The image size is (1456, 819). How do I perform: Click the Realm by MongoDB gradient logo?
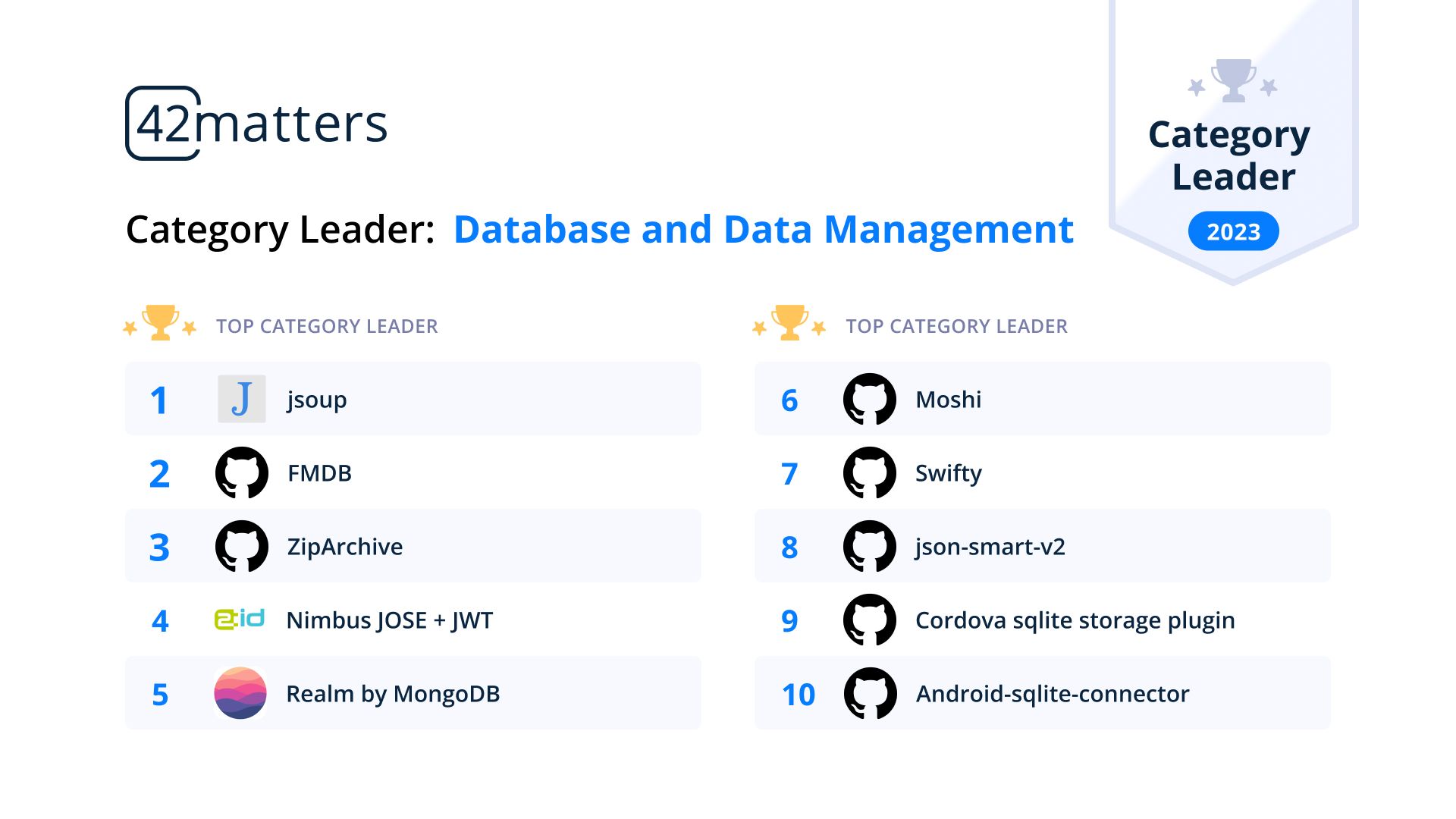[240, 693]
